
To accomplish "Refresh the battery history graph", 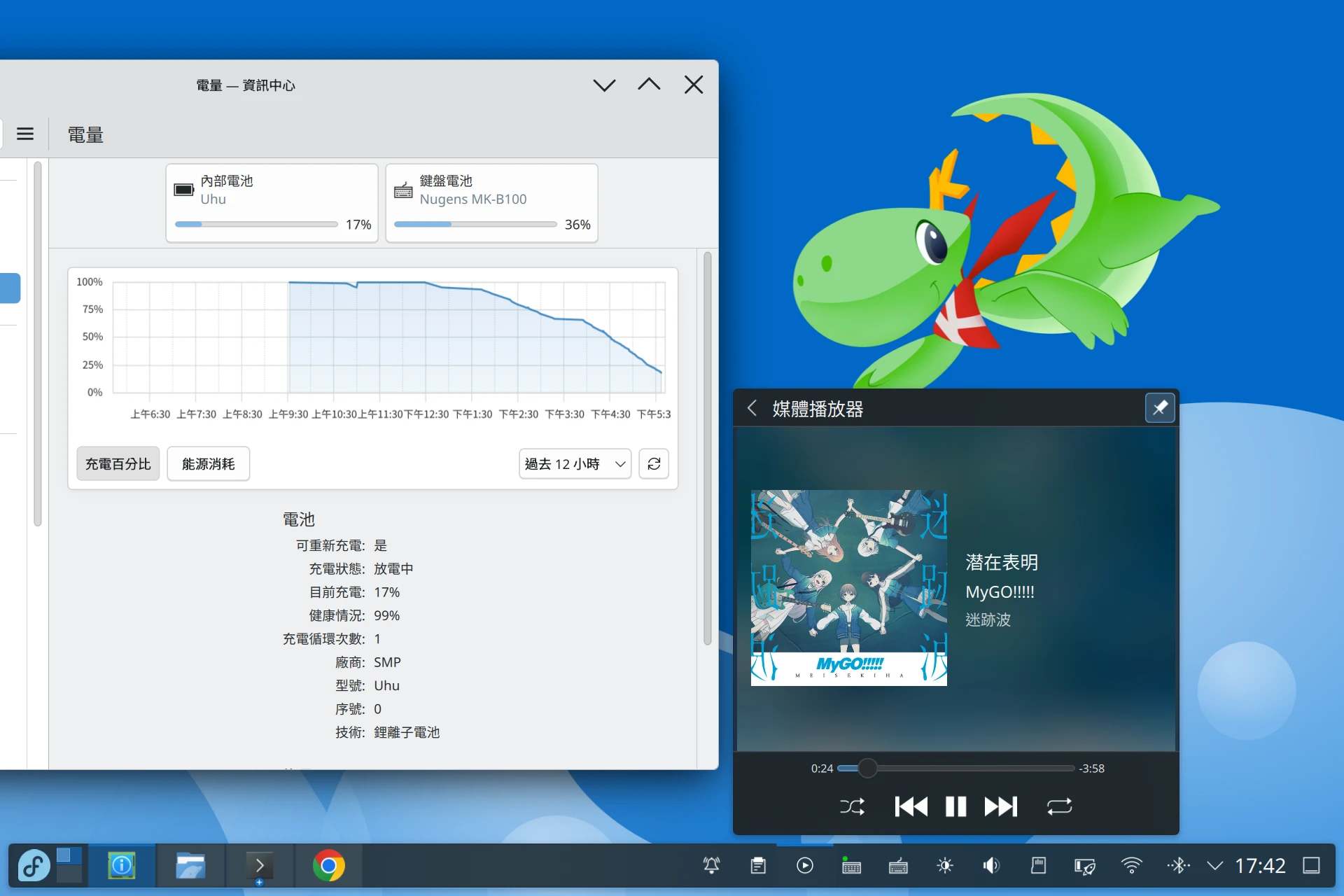I will 654,464.
